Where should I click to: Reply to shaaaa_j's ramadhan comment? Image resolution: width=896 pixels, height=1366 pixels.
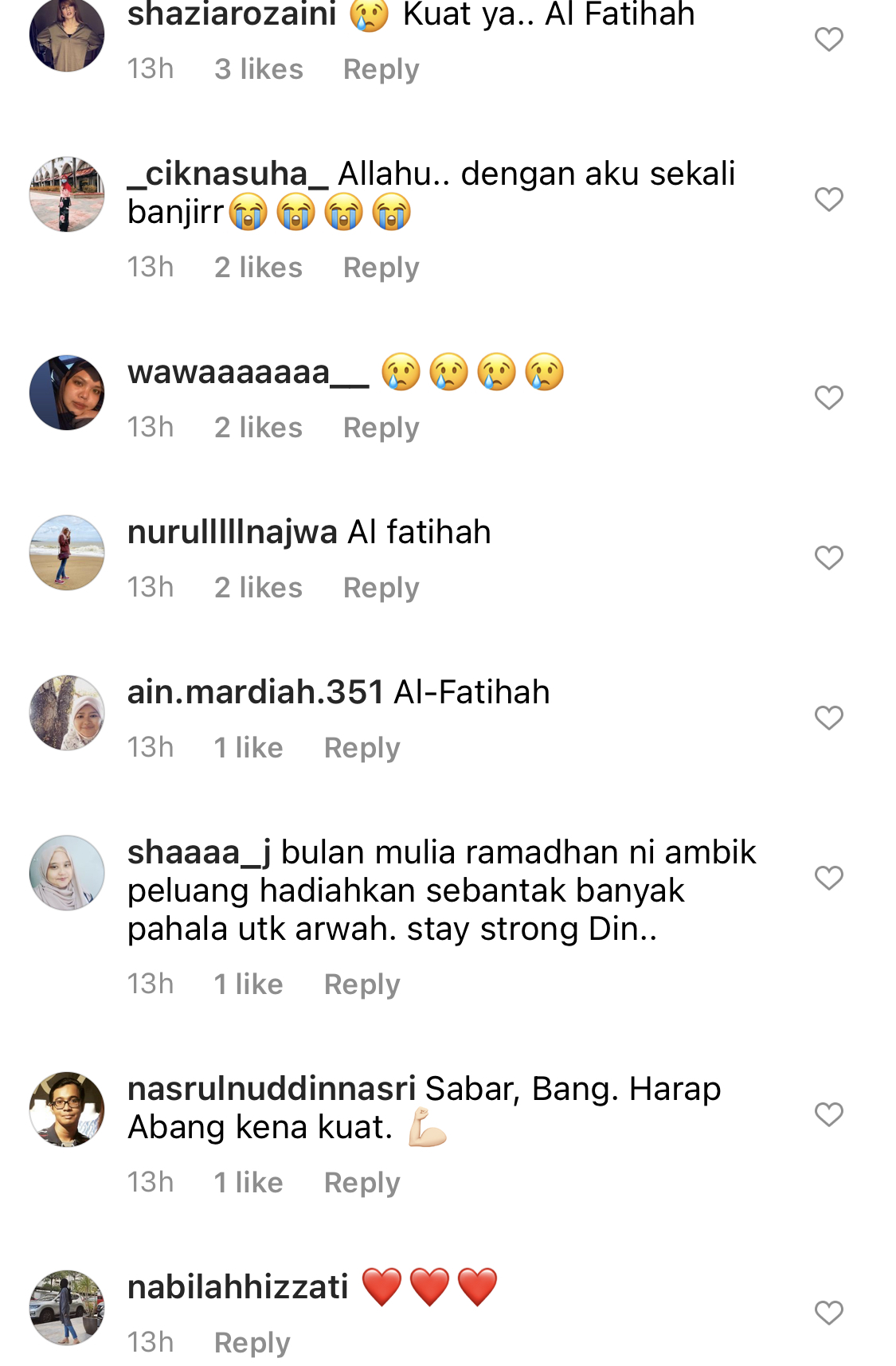362,985
